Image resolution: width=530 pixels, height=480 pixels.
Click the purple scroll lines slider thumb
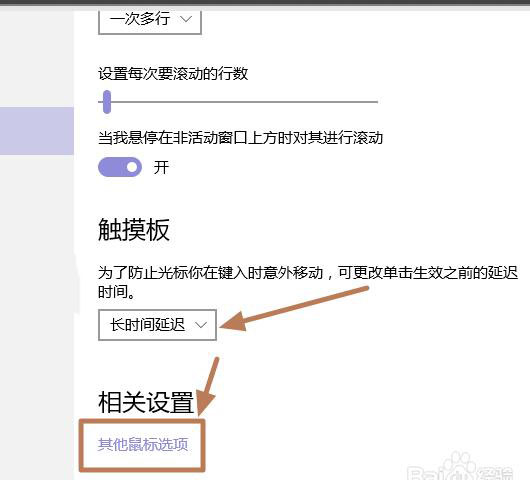[107, 102]
